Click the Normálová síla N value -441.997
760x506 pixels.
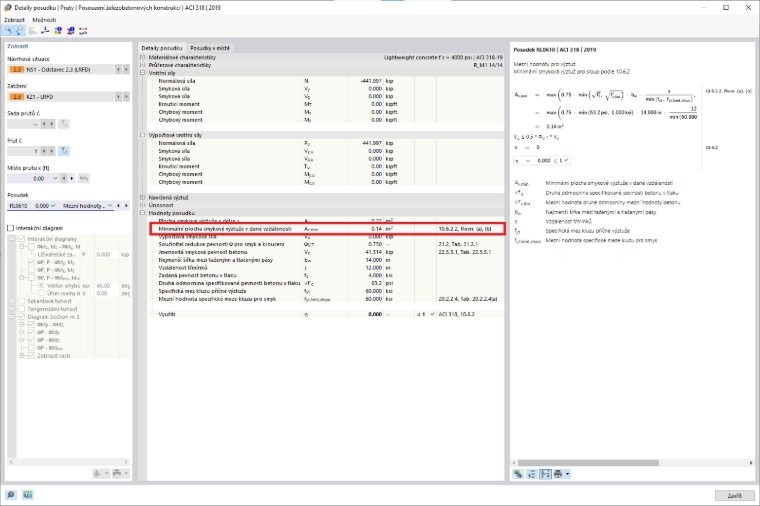(371, 81)
